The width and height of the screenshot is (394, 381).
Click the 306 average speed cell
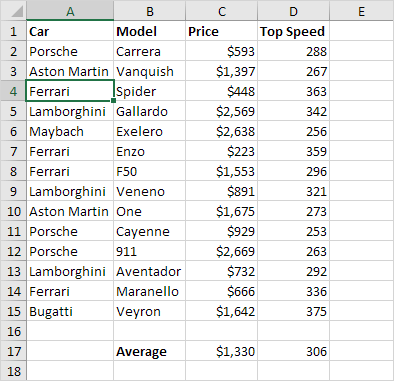point(294,351)
